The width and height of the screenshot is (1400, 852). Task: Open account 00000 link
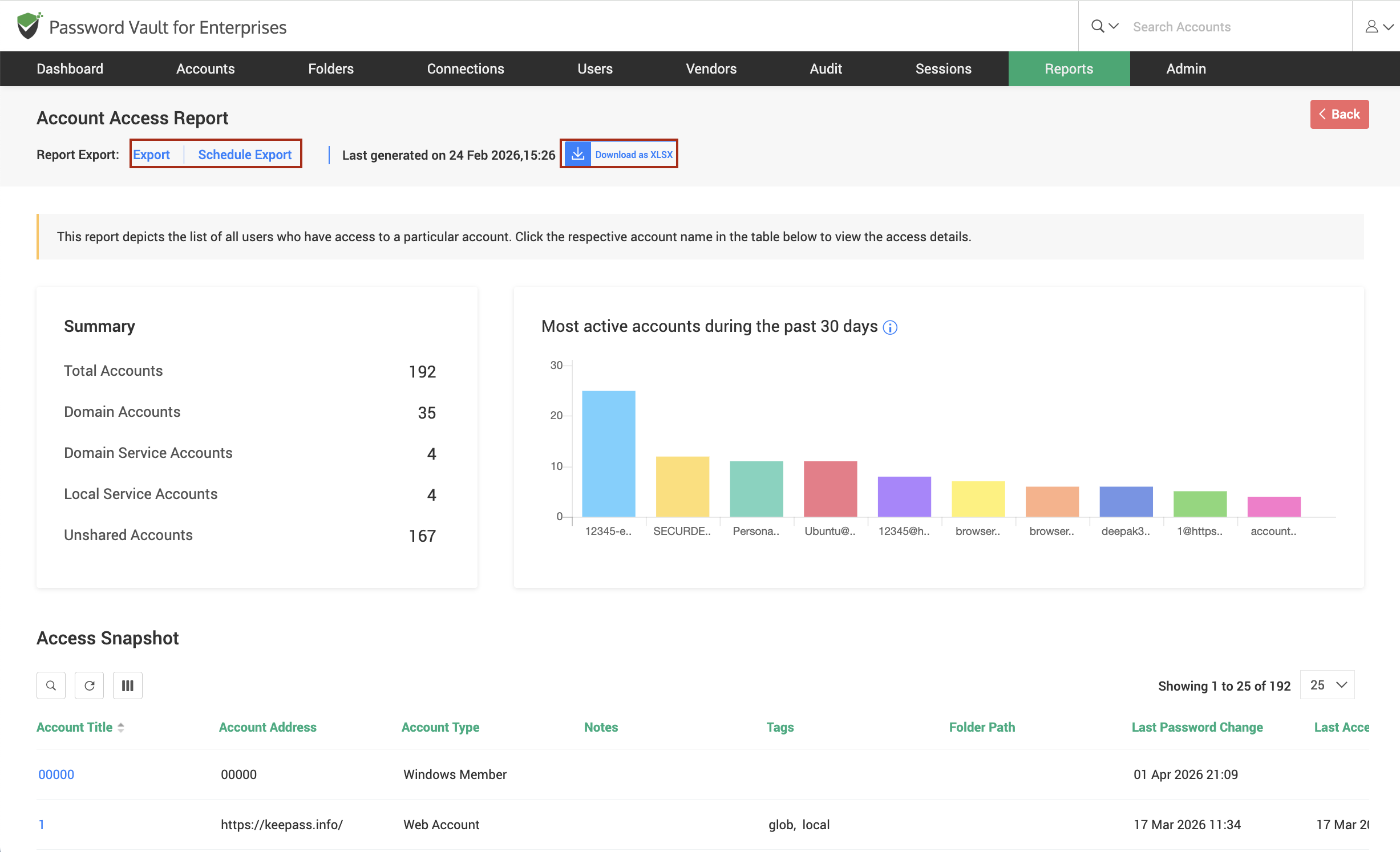pyautogui.click(x=56, y=774)
